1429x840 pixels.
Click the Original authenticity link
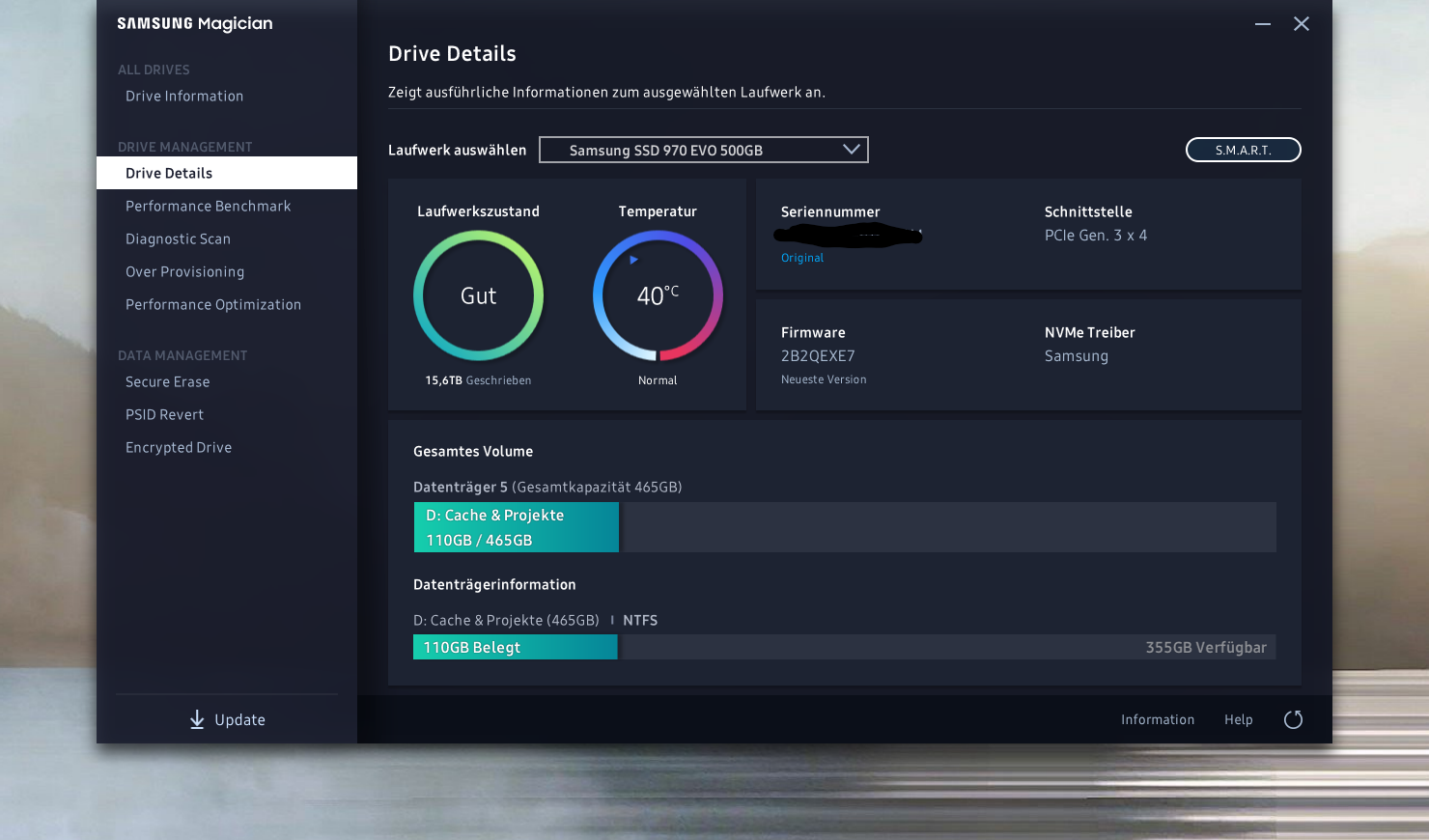[802, 258]
